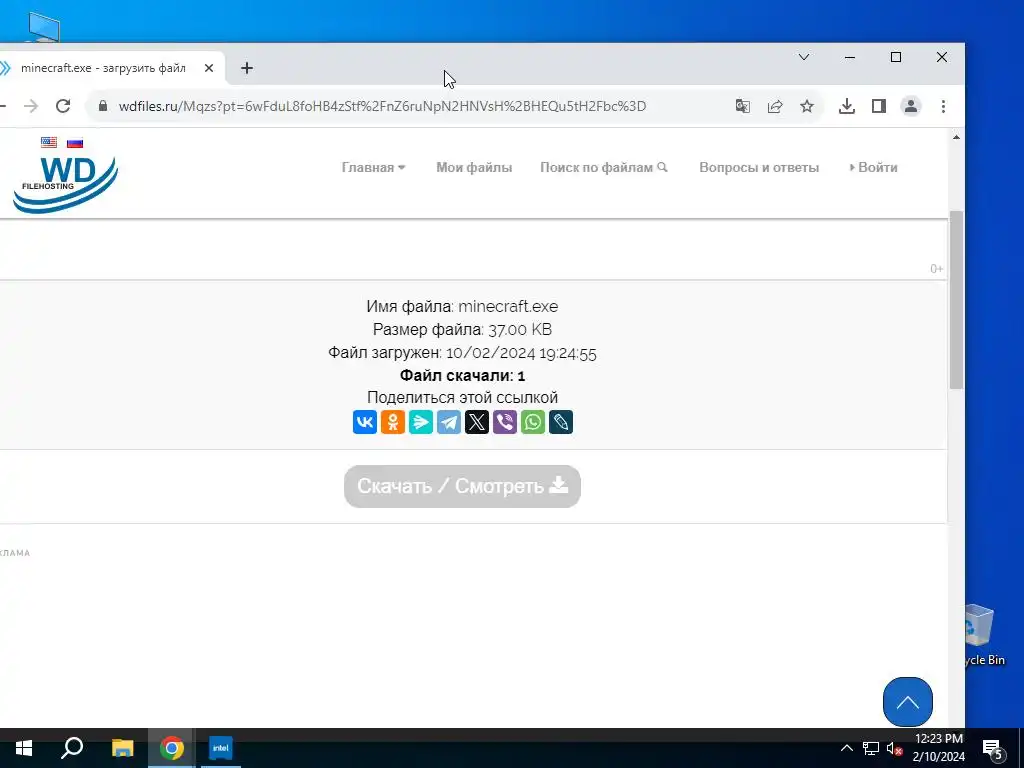This screenshot has height=768, width=1024.
Task: Share the link via VK icon
Action: pyautogui.click(x=364, y=422)
